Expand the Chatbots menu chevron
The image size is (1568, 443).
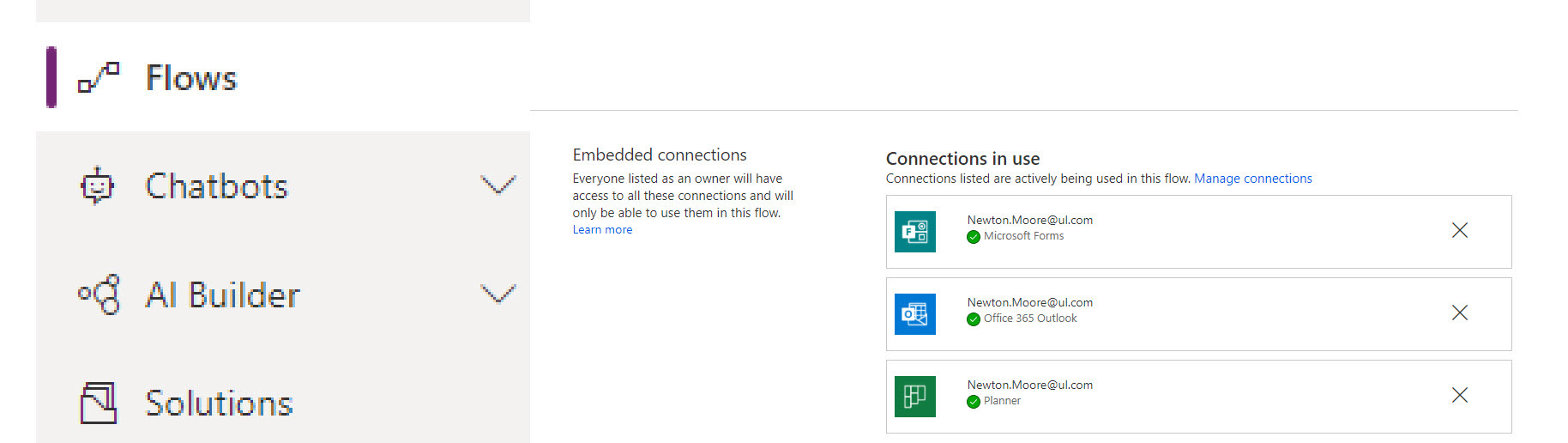(498, 185)
